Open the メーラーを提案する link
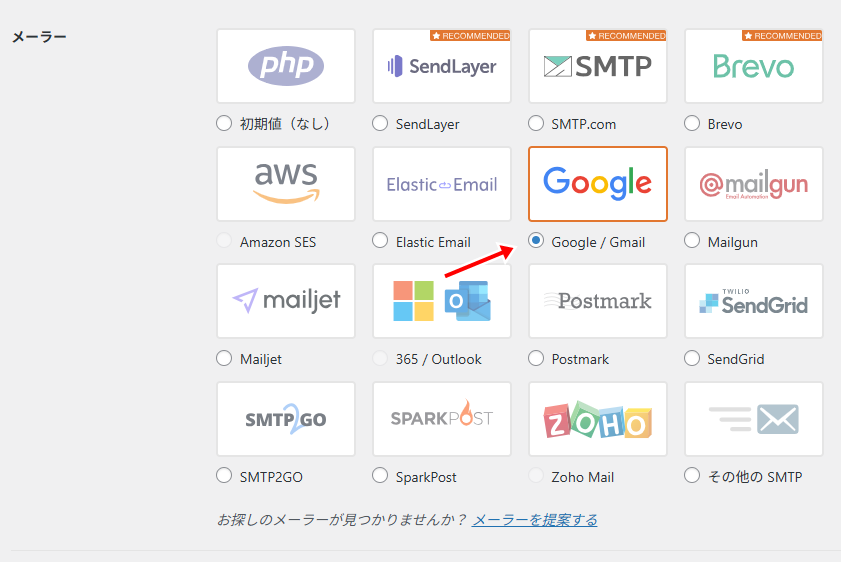The image size is (841, 562). tap(535, 520)
